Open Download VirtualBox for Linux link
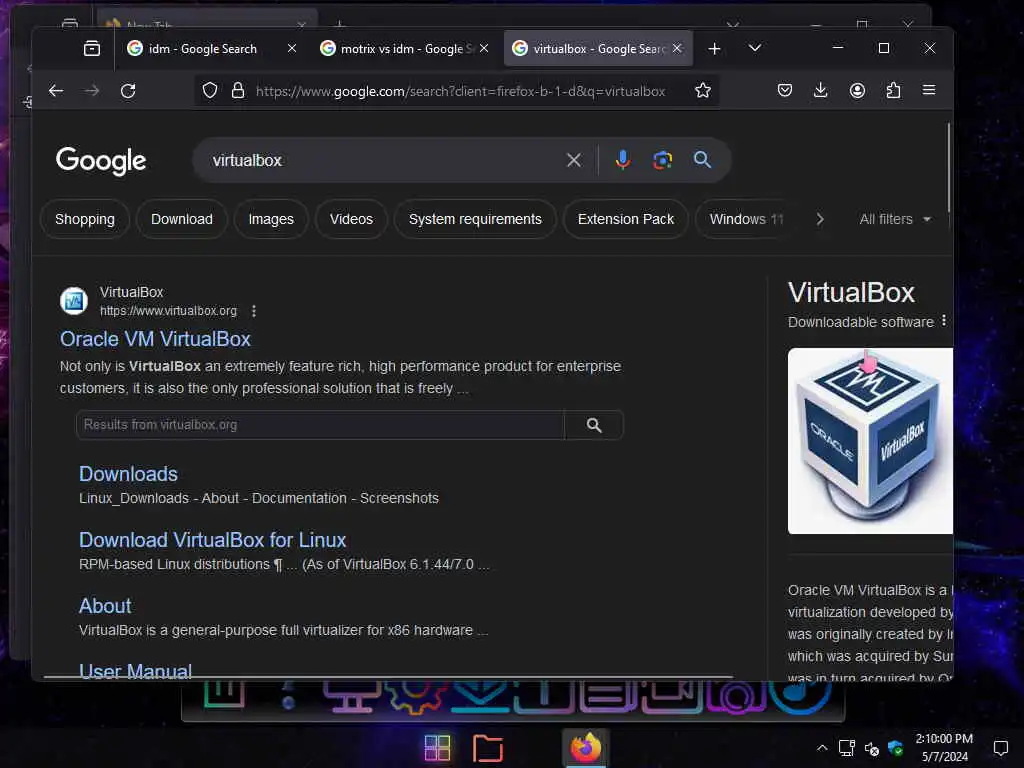 pyautogui.click(x=212, y=540)
